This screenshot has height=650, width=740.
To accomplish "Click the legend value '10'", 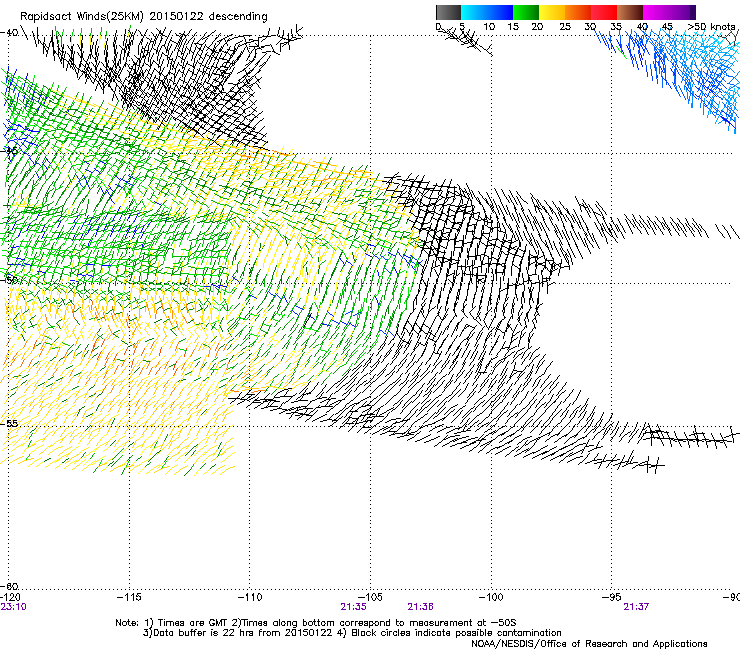I will 489,26.
